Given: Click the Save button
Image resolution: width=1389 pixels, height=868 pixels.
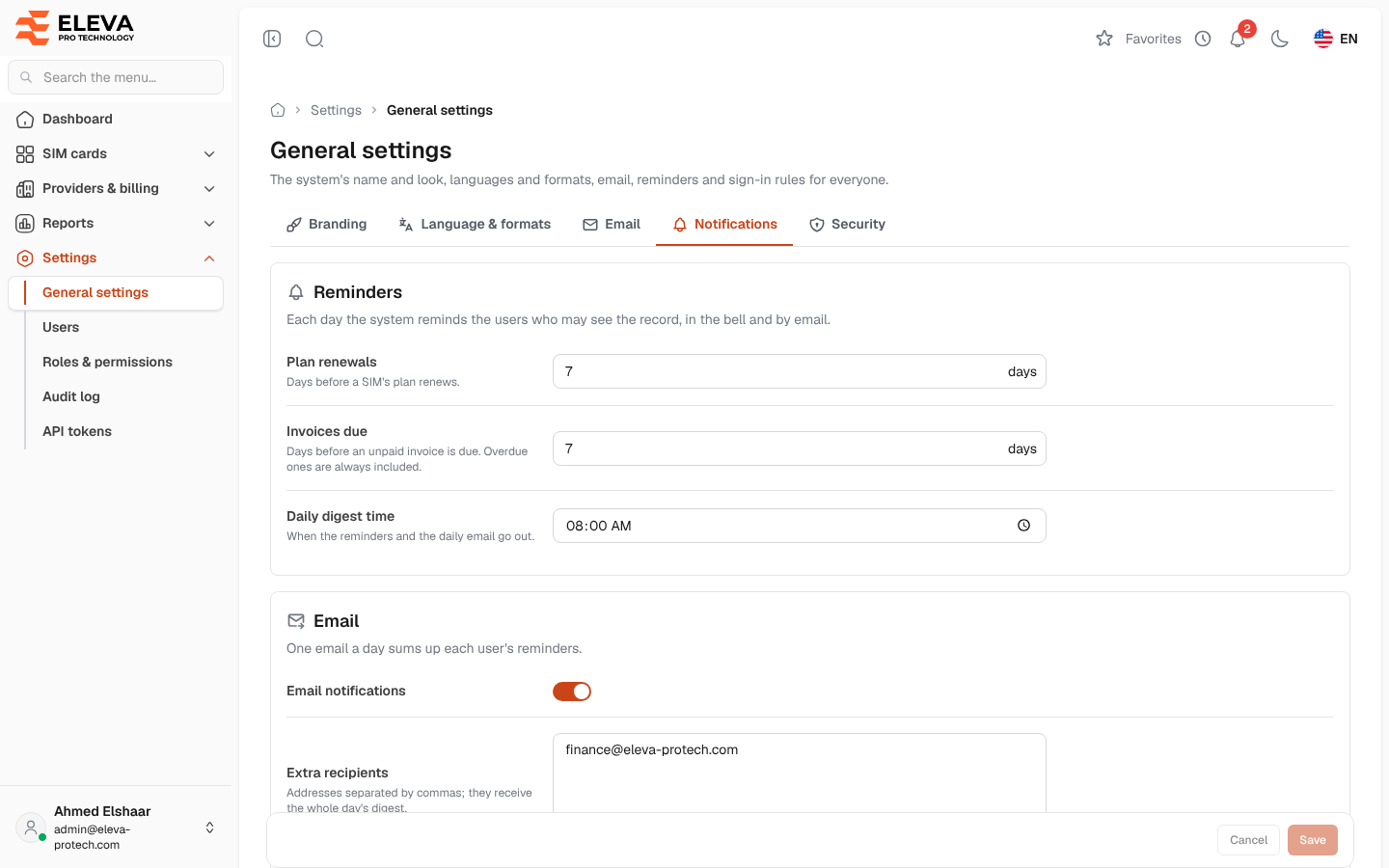Looking at the screenshot, I should 1312,840.
